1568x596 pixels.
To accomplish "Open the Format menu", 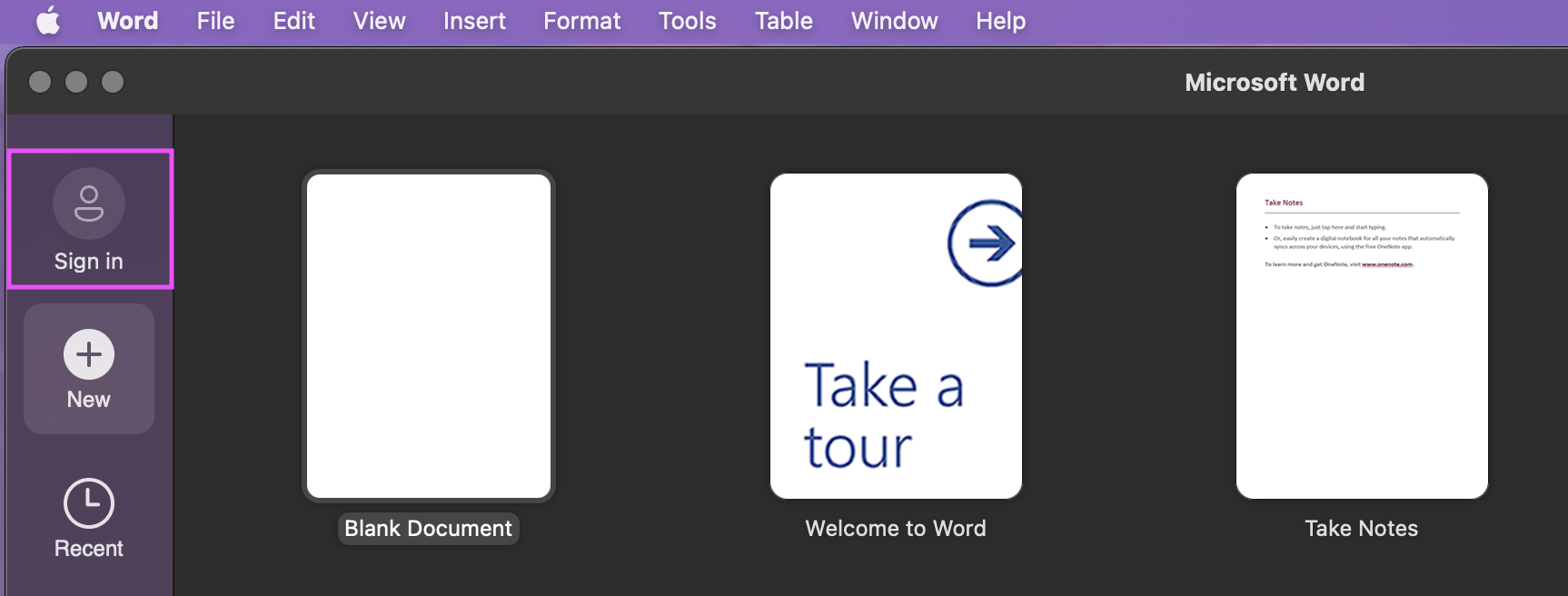I will coord(581,20).
